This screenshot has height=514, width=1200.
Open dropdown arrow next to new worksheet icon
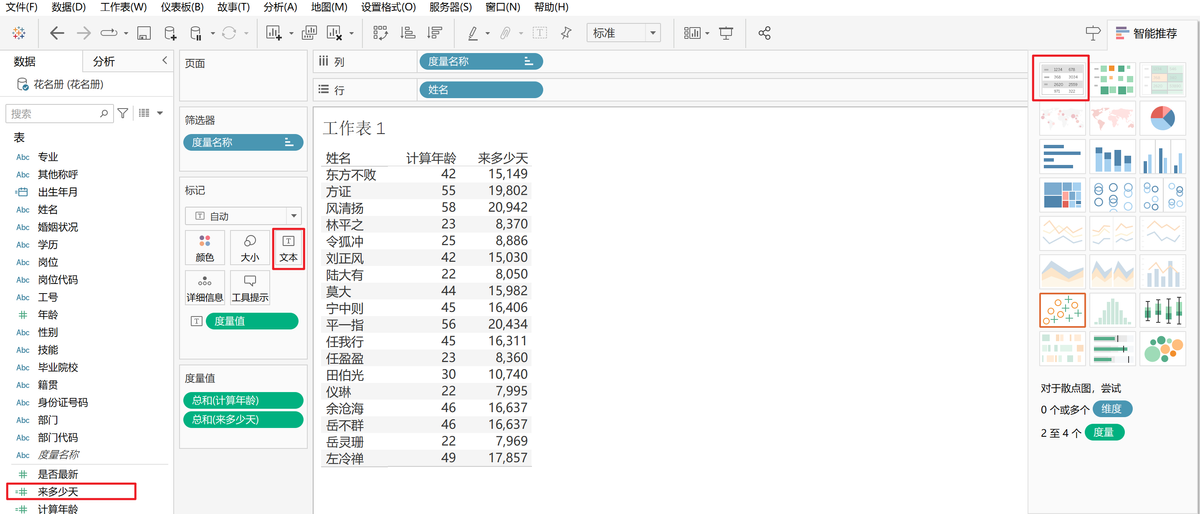pyautogui.click(x=290, y=33)
